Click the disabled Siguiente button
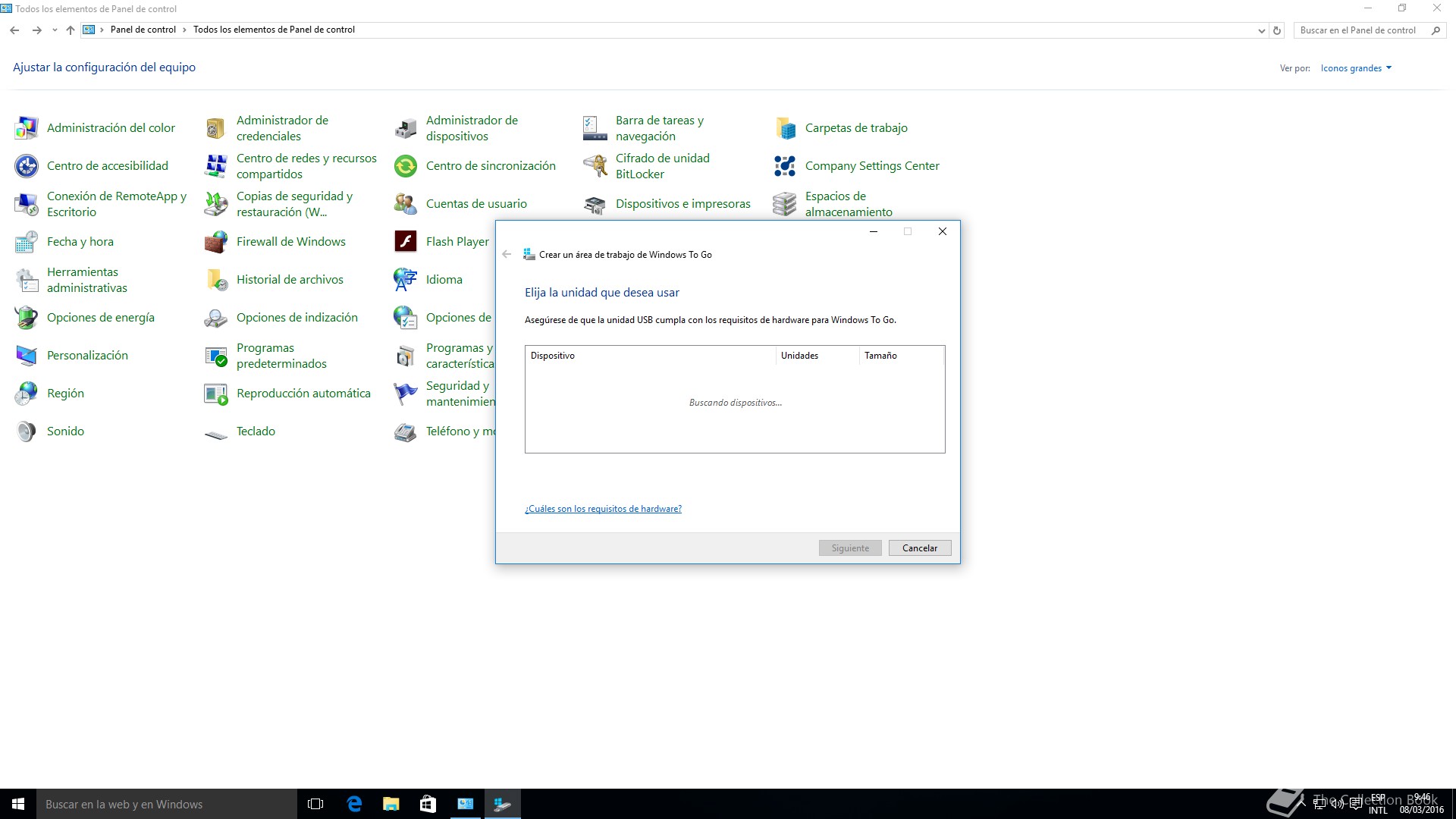Viewport: 1456px width, 819px height. [x=850, y=548]
